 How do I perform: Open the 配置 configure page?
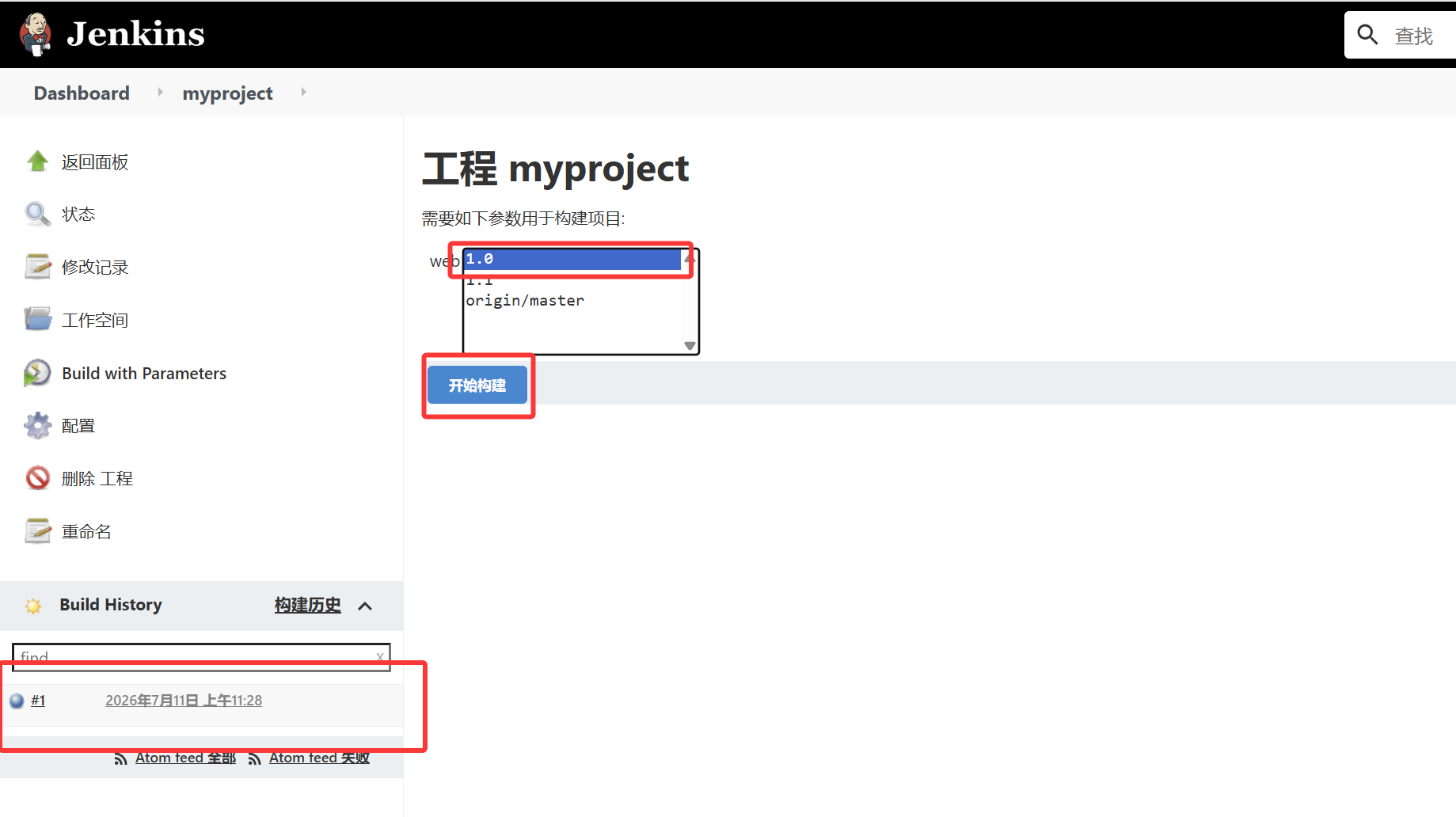tap(78, 426)
